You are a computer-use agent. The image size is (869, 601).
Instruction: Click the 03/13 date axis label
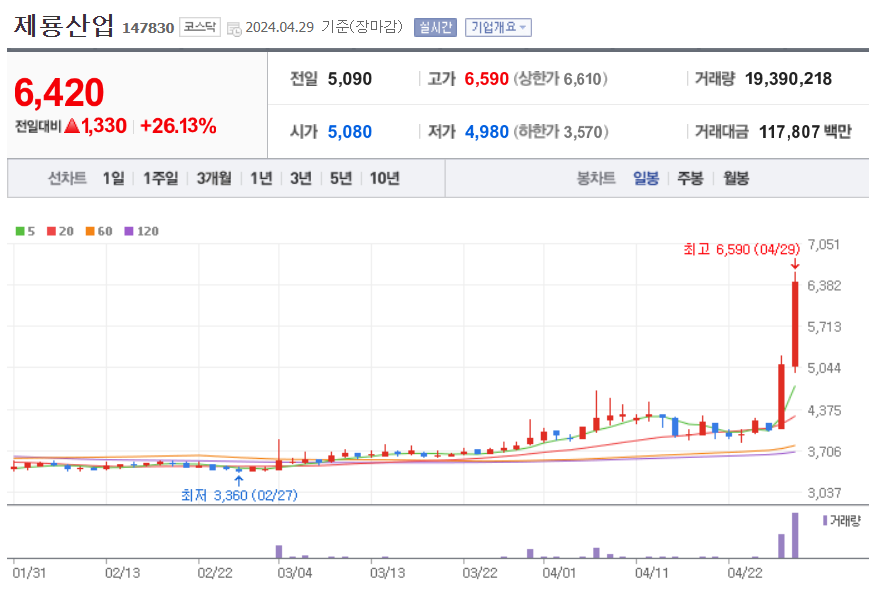coord(387,573)
